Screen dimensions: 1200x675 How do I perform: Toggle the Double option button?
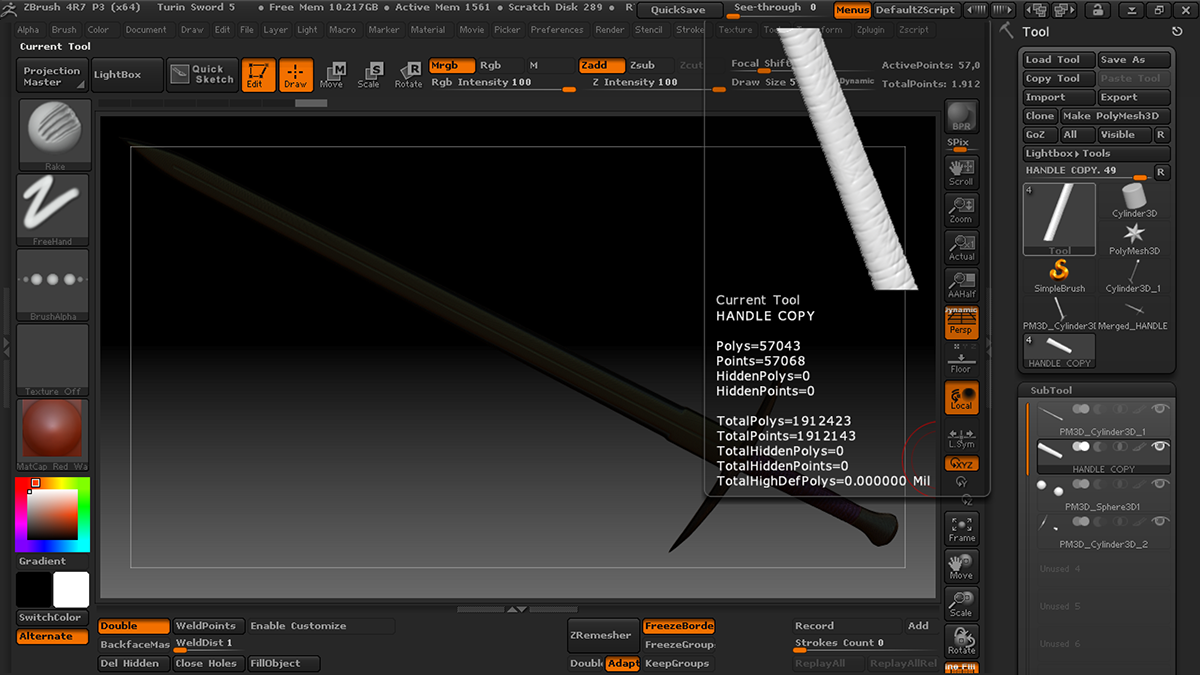[133, 626]
